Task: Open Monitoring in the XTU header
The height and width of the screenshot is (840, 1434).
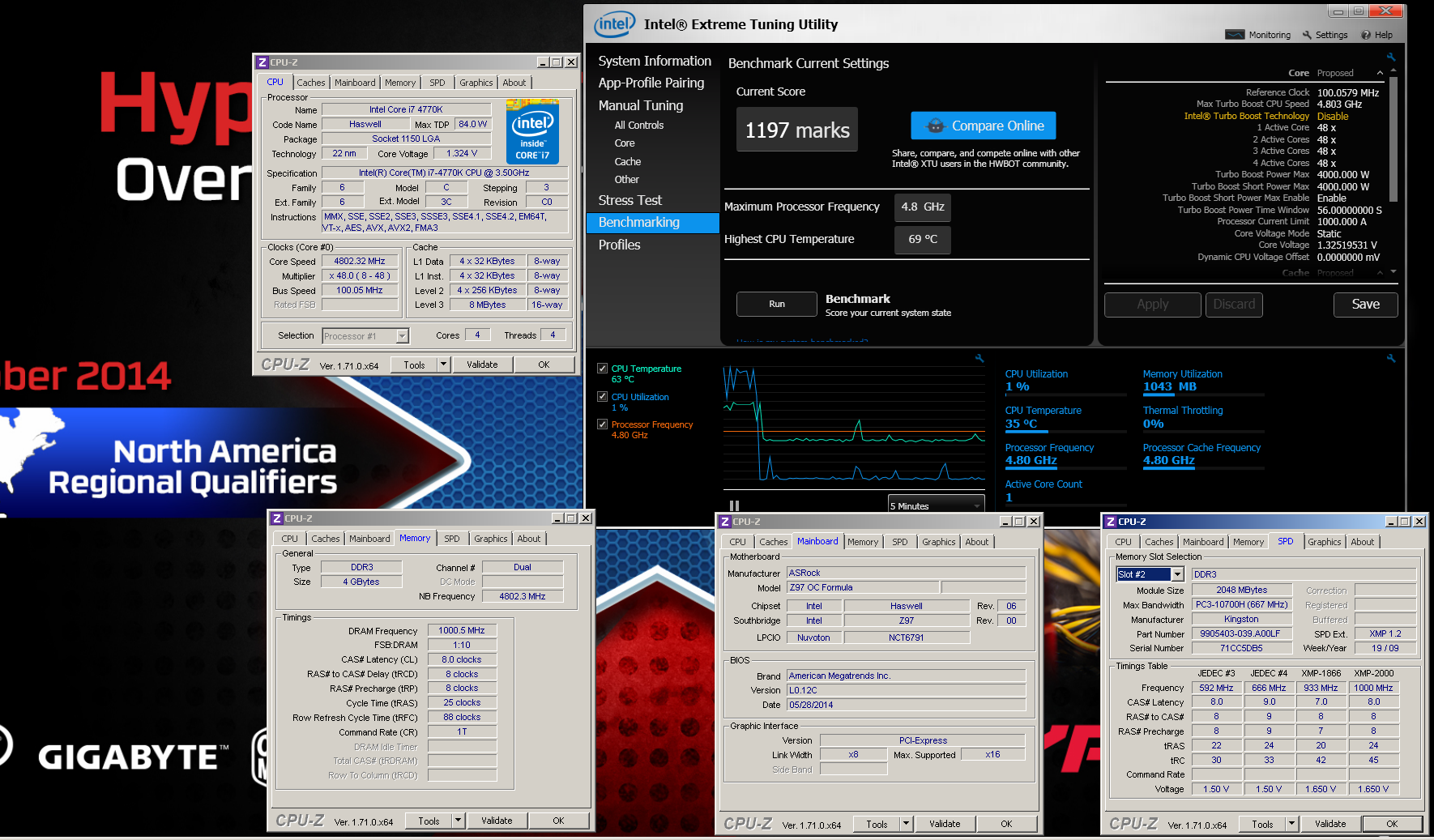Action: (1257, 35)
